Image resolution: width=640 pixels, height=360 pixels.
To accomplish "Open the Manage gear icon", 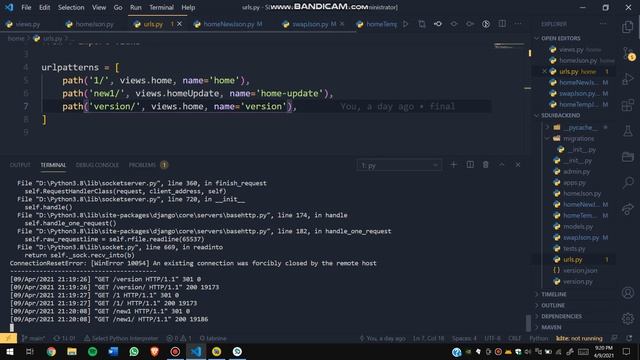I will coord(628,318).
